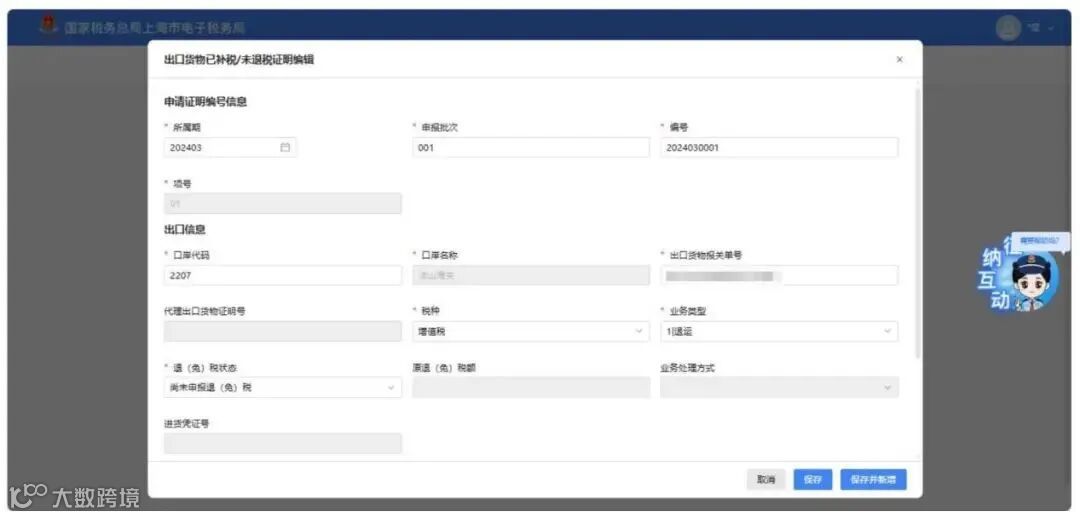
Task: Open the calendar picker in 所属期 field
Action: pos(285,147)
